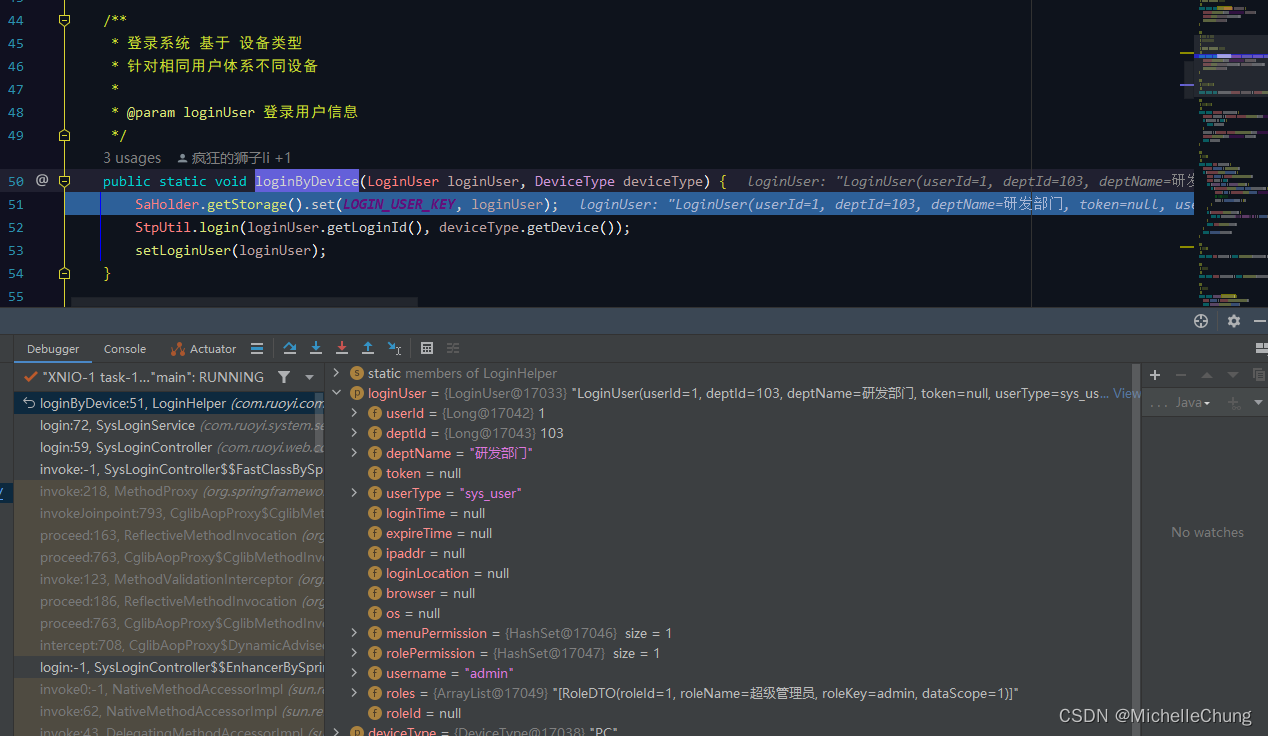Click the Trace Current Stream Chain icon
The width and height of the screenshot is (1268, 736).
point(453,348)
